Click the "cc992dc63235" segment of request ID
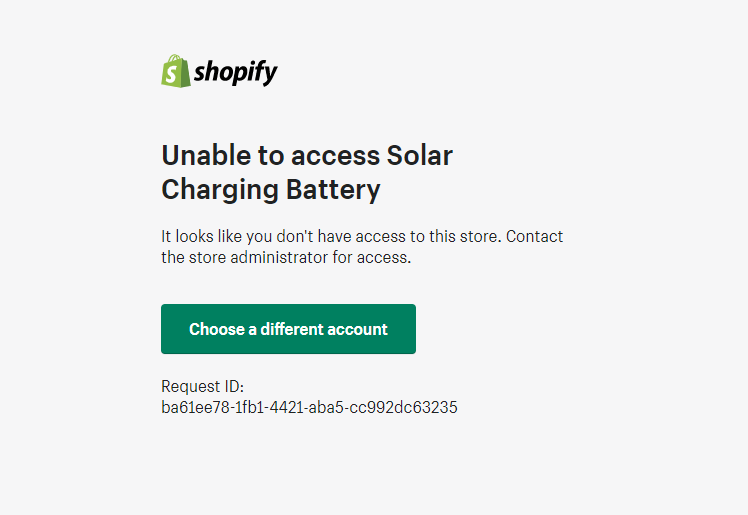The height and width of the screenshot is (515, 748). click(403, 407)
